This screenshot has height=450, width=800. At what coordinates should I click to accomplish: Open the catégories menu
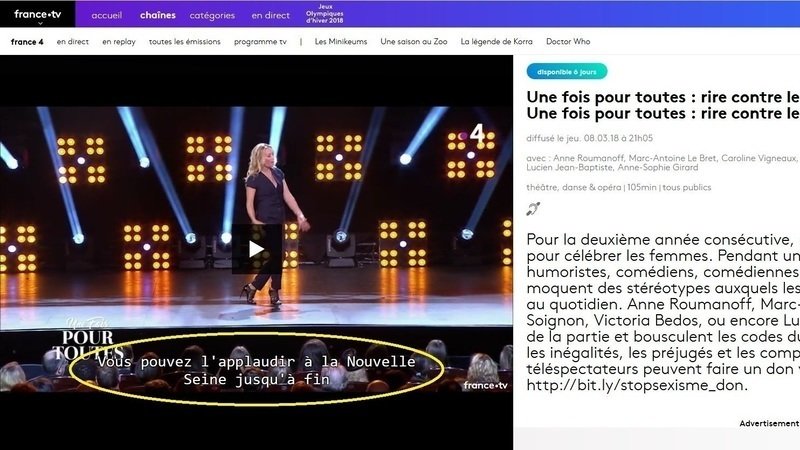pos(212,16)
